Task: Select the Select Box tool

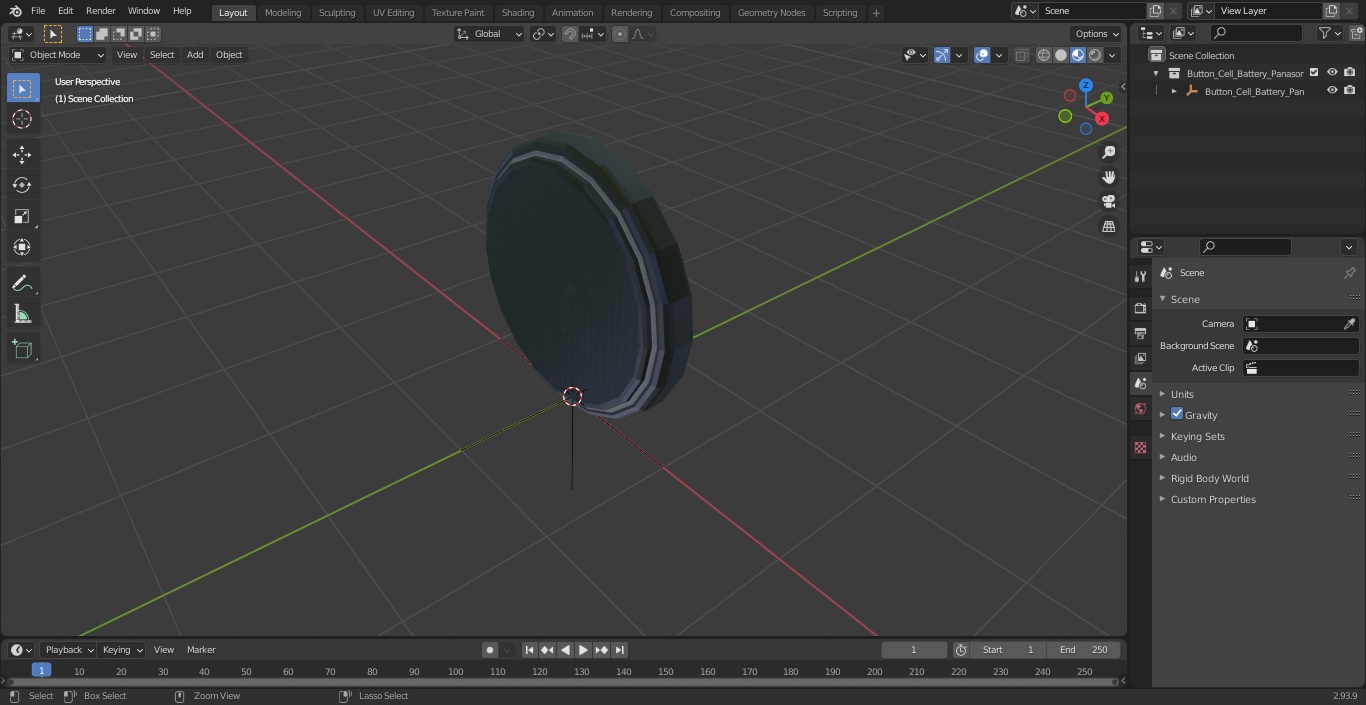Action: (x=22, y=88)
